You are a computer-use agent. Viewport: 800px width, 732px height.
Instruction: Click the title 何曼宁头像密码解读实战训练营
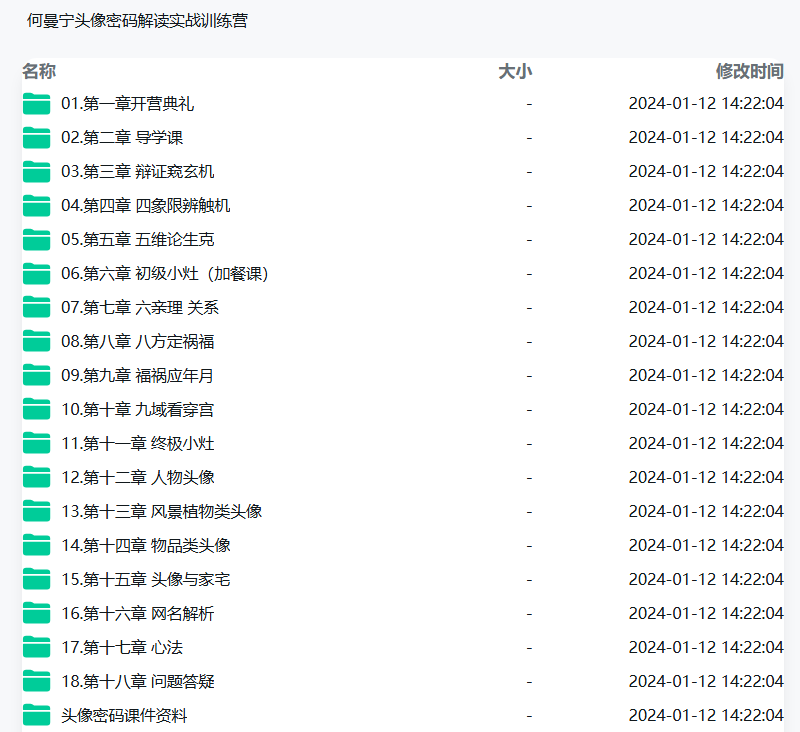[x=137, y=20]
